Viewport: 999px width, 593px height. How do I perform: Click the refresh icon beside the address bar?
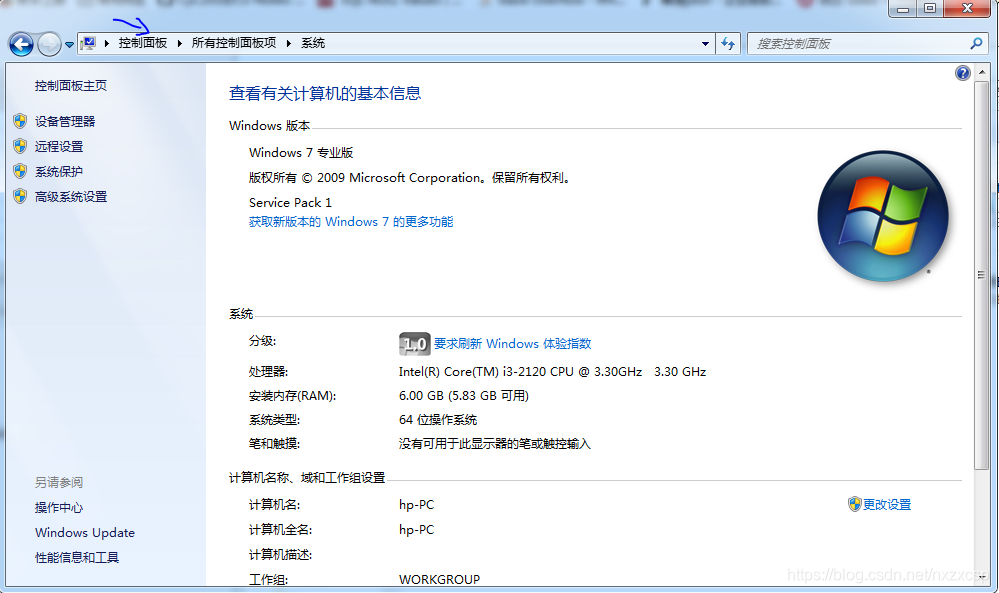[729, 43]
